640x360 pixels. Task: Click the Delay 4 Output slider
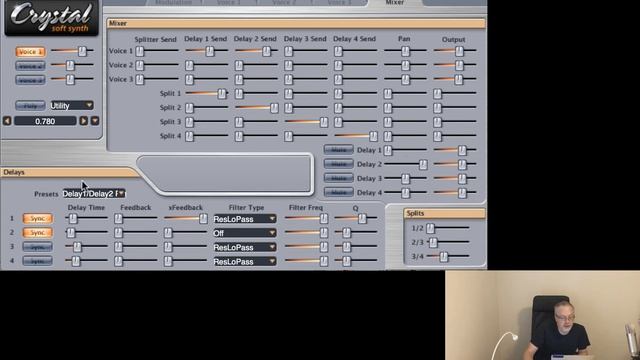tap(455, 192)
